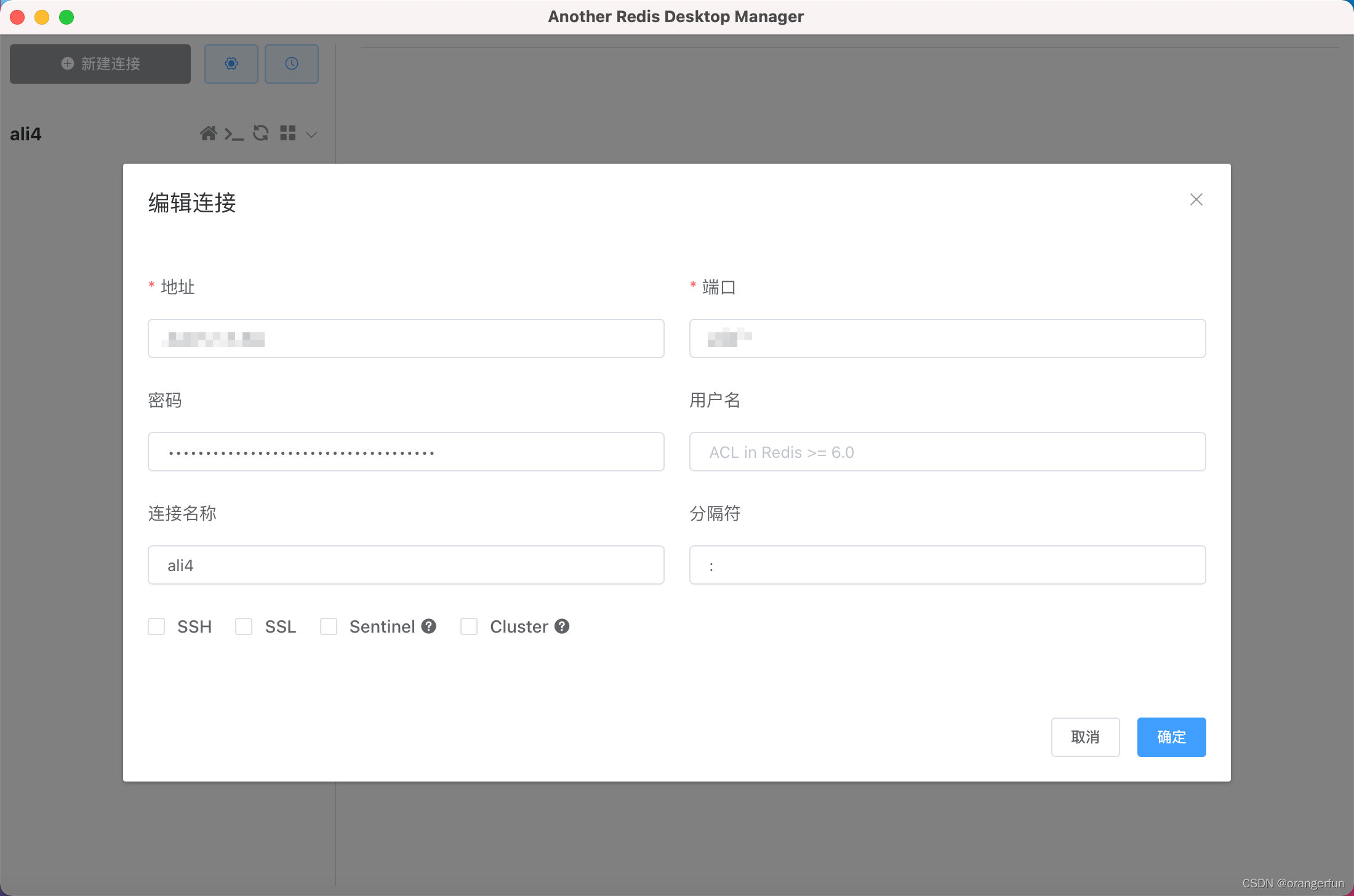1354x896 pixels.
Task: Click the yellow macOS minimize button
Action: [42, 17]
